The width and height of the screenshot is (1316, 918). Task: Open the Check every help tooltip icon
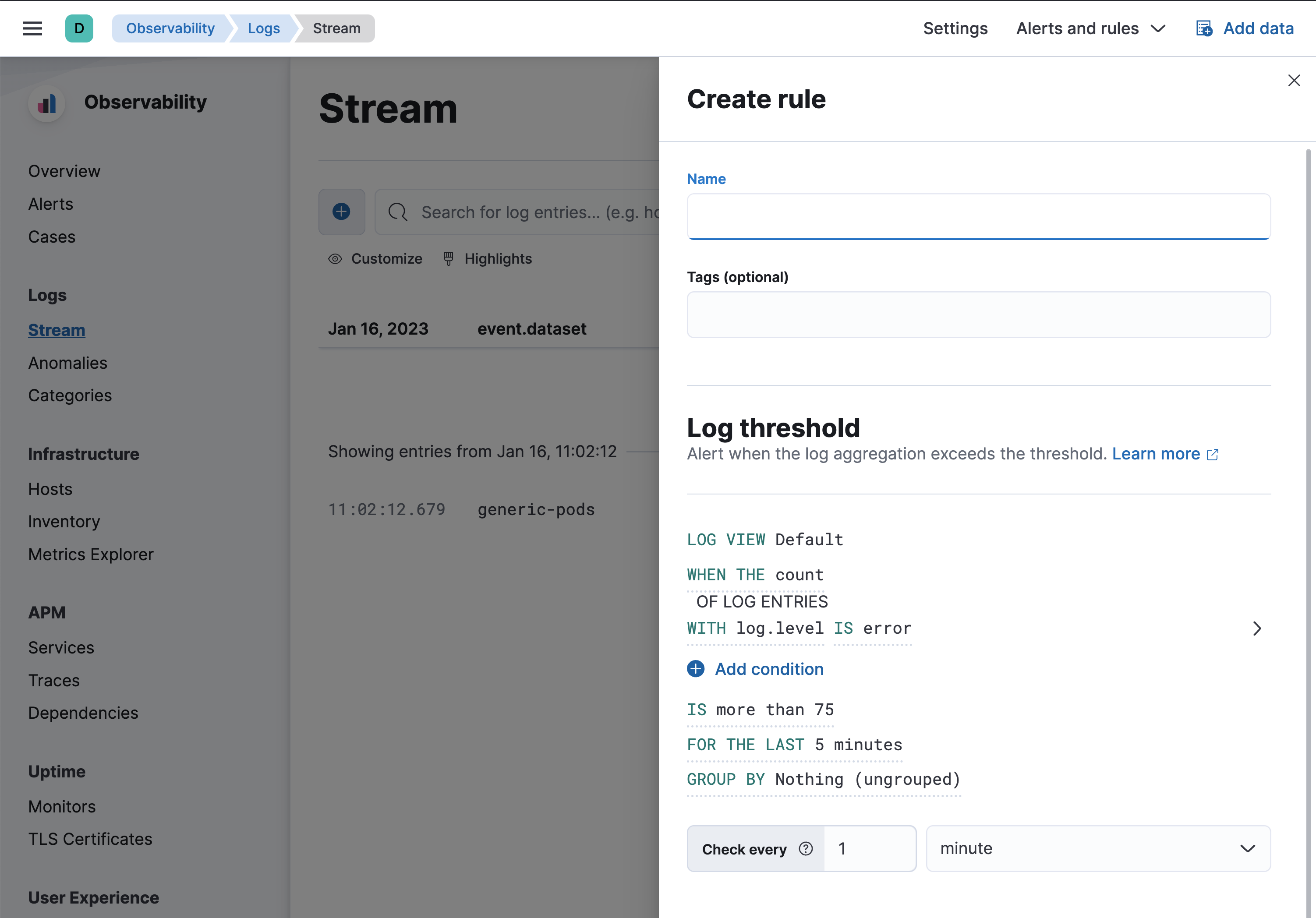coord(805,849)
